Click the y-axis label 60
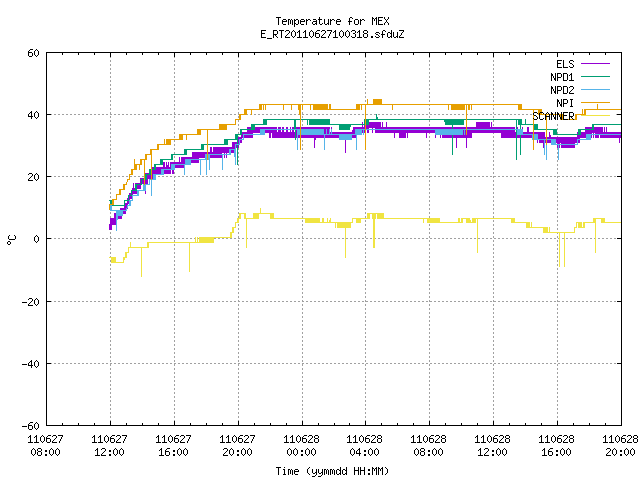This screenshot has height=480, width=640. pos(33,53)
